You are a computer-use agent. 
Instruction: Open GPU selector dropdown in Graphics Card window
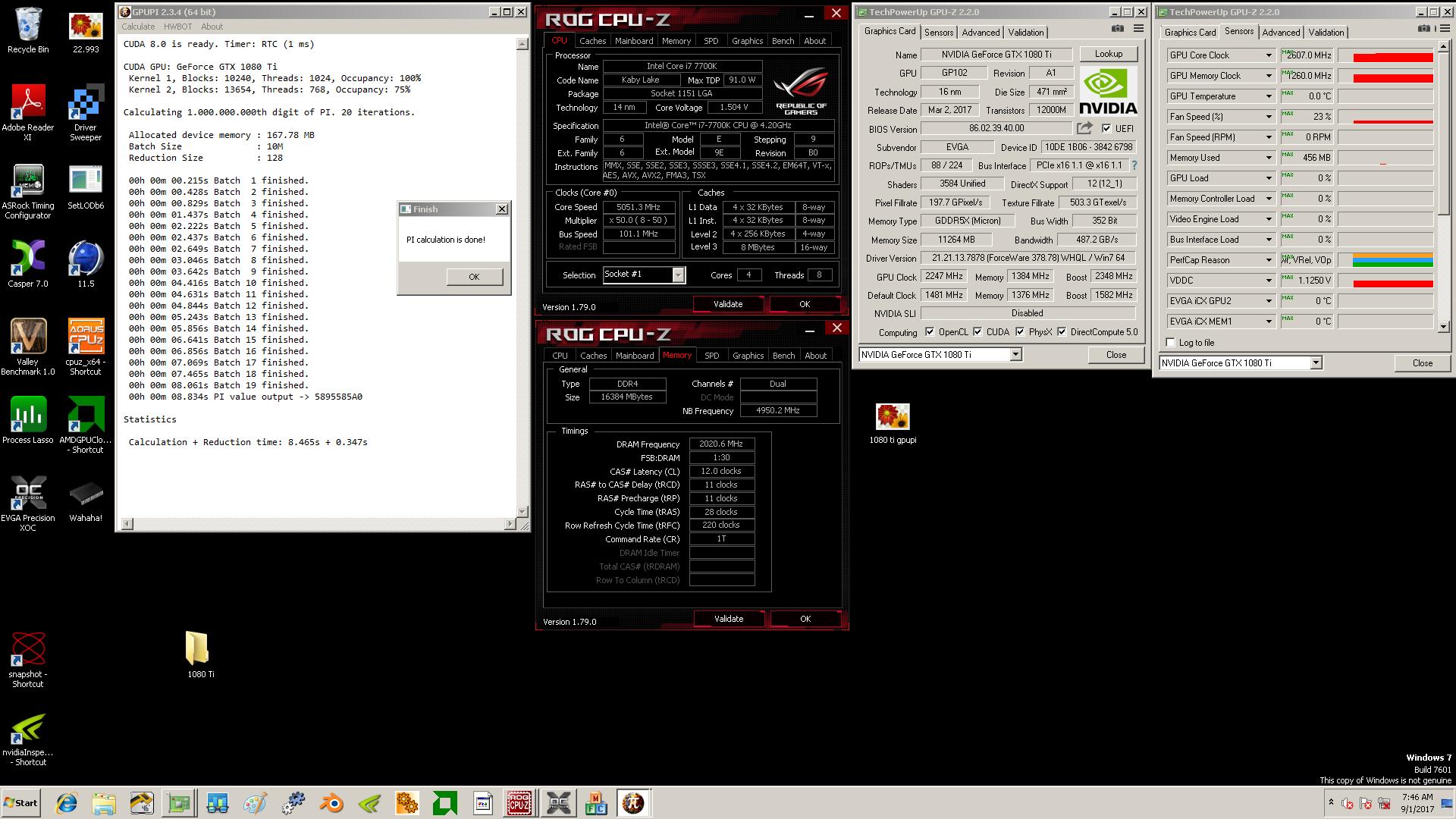pos(1015,355)
